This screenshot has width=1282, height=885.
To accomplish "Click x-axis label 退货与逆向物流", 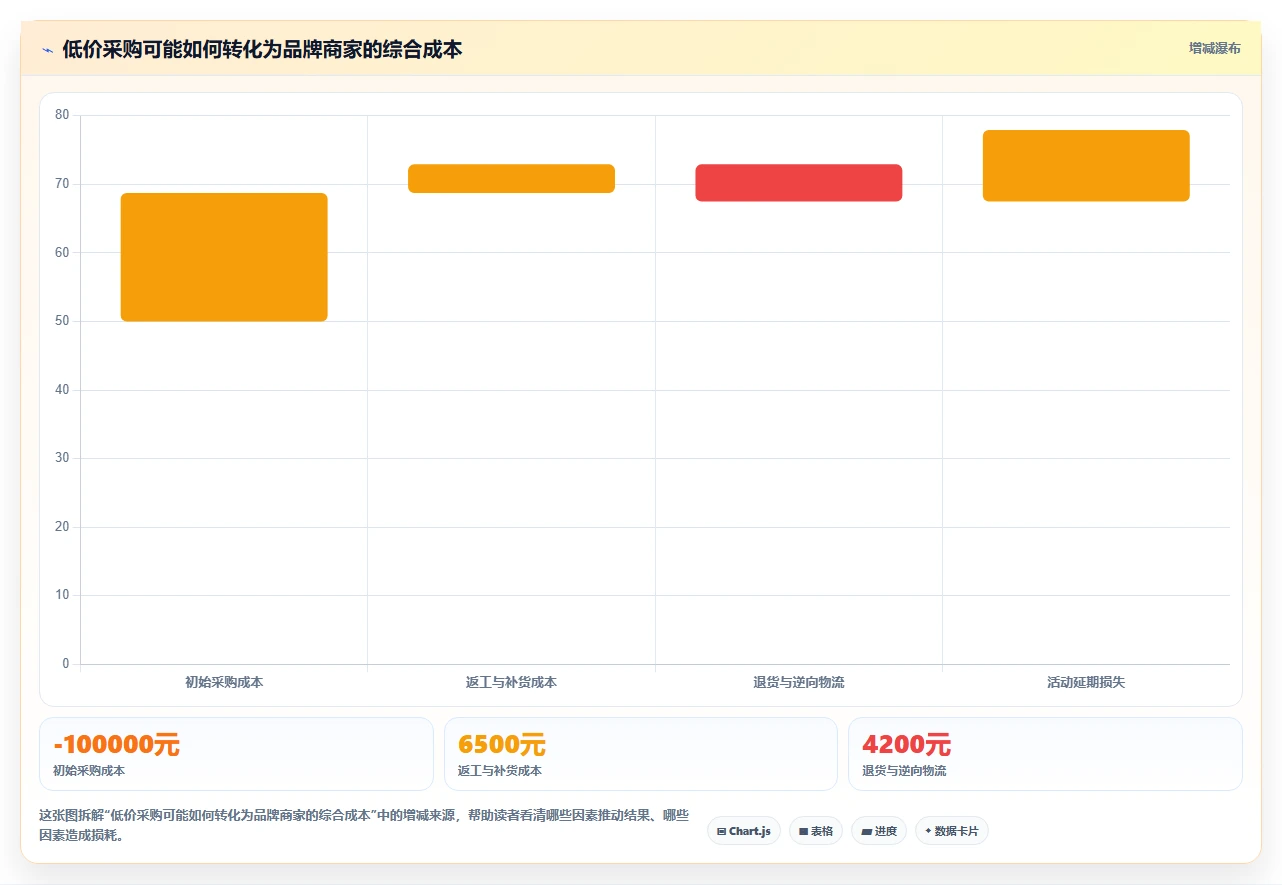I will point(799,682).
